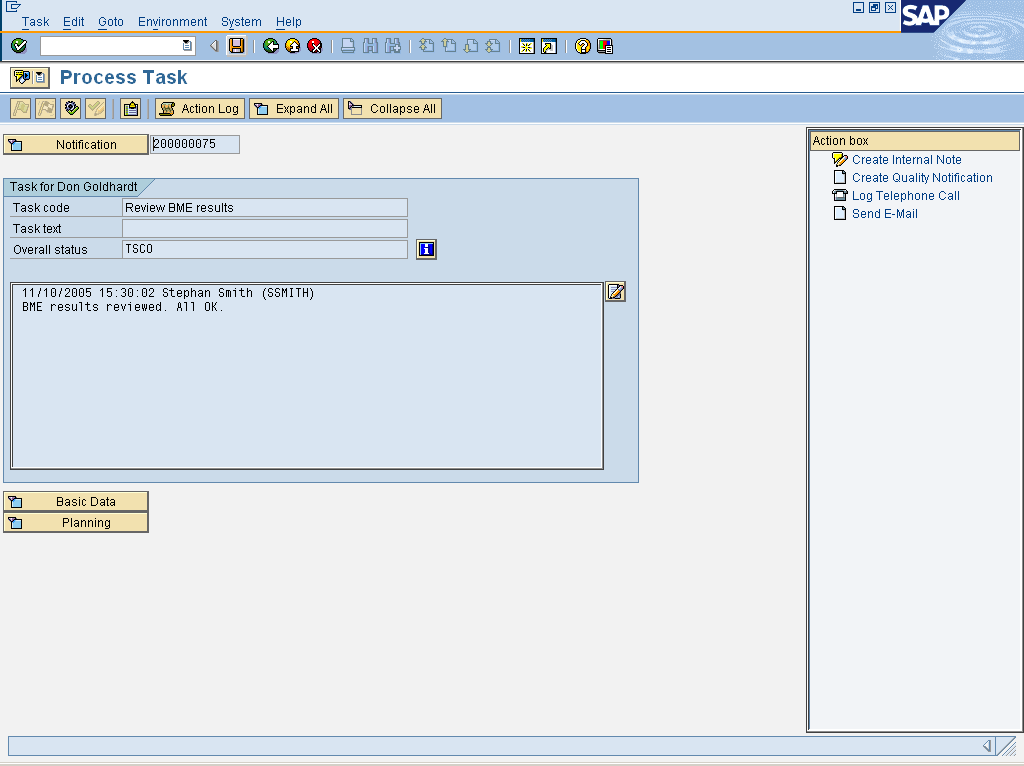Open the command field history dropdown

[187, 46]
